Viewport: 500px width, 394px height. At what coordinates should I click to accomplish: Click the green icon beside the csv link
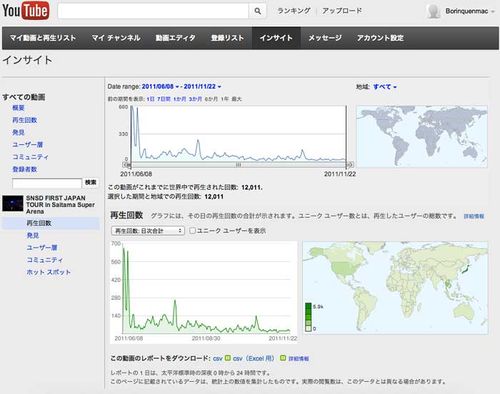228,358
